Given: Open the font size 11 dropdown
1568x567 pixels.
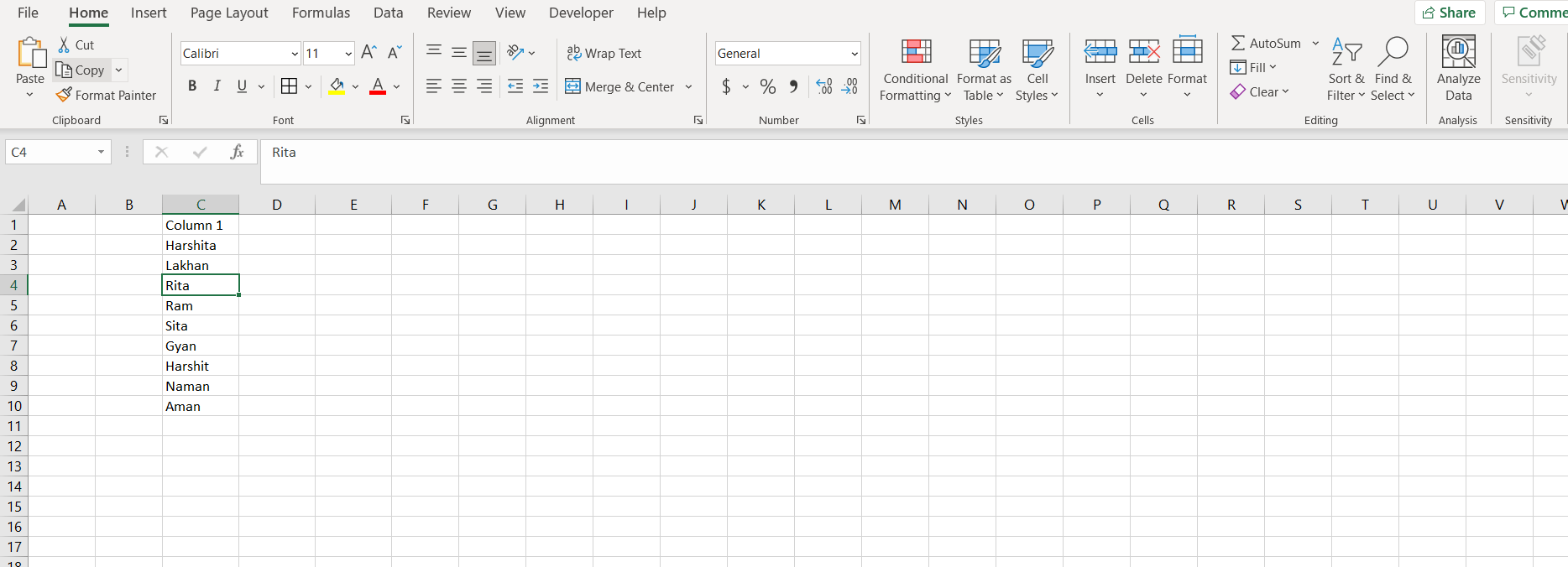Looking at the screenshot, I should 348,54.
